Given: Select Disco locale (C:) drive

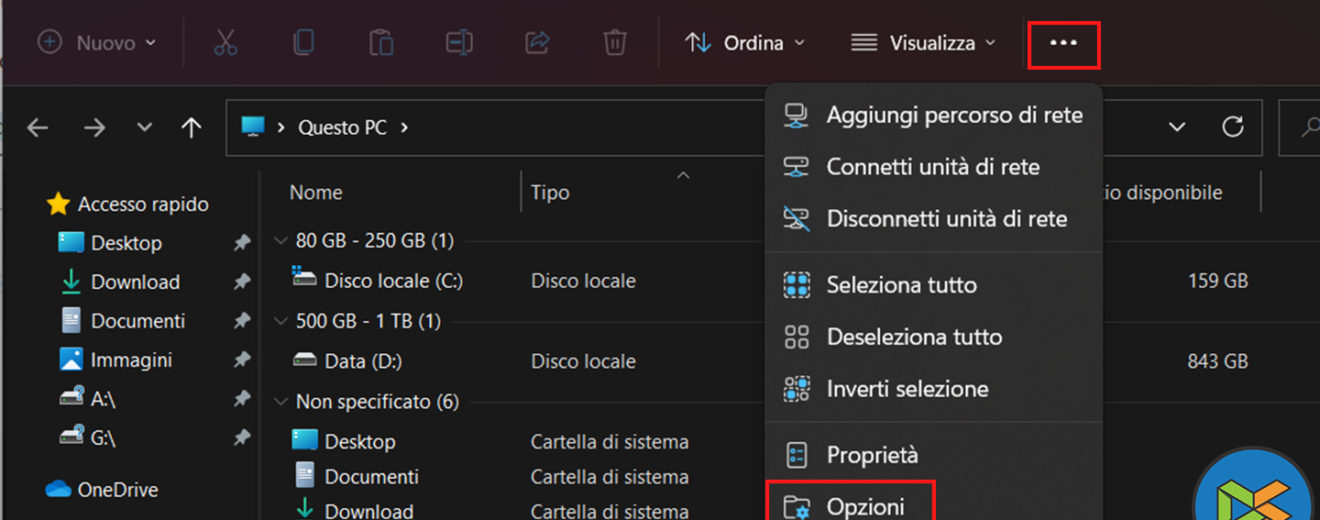Looking at the screenshot, I should click(x=392, y=281).
